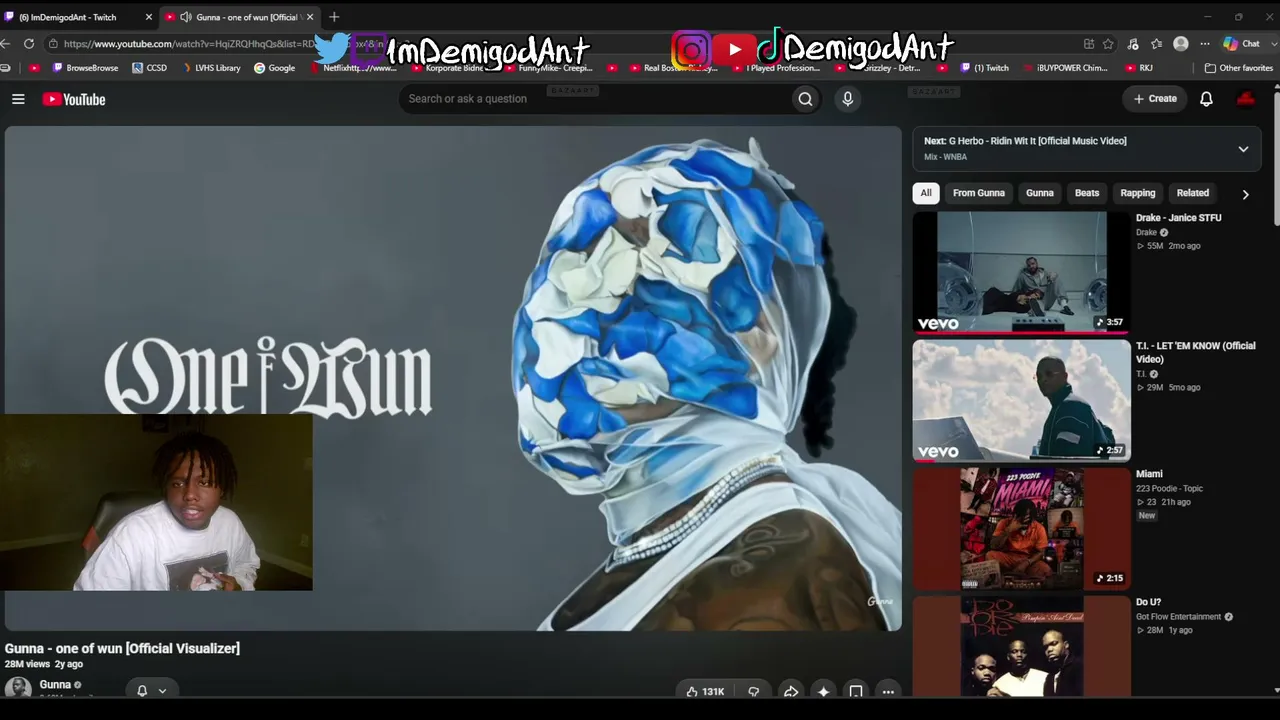Select the Beats filter chip
The width and height of the screenshot is (1280, 720).
(1087, 193)
